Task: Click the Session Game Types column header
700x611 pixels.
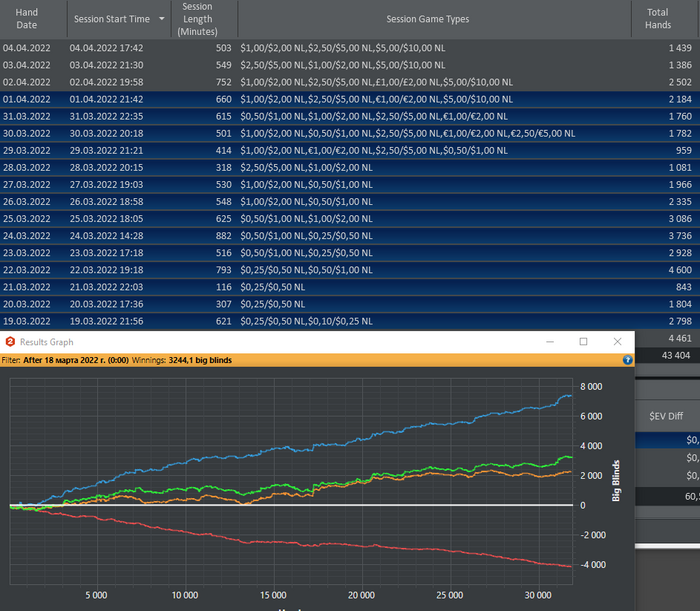Action: [x=434, y=19]
